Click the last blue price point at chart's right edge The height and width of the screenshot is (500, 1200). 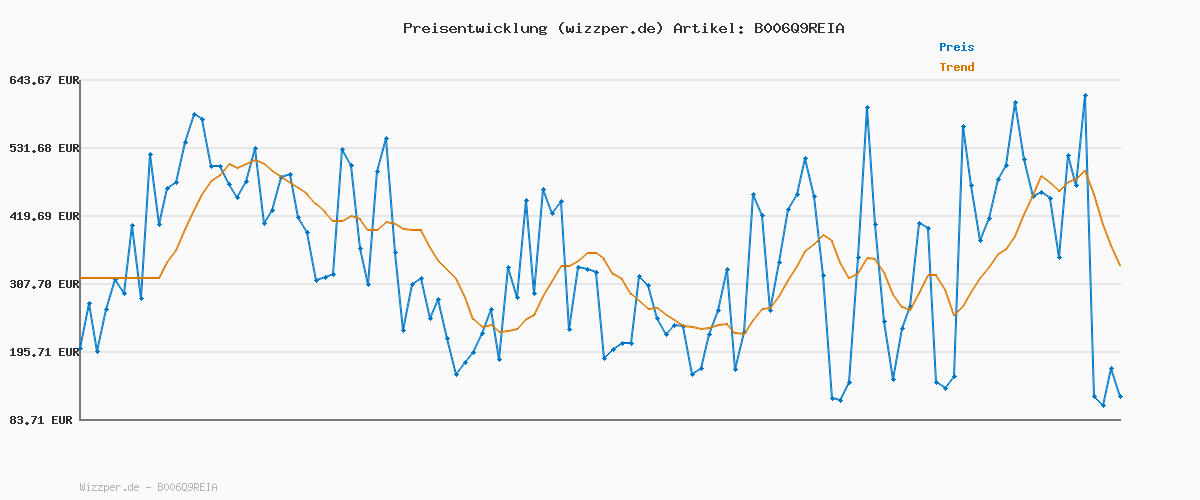(x=1120, y=397)
